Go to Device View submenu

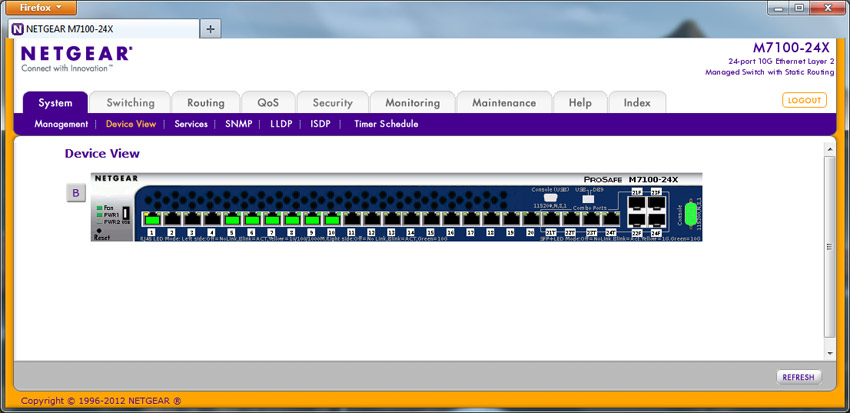tap(131, 124)
